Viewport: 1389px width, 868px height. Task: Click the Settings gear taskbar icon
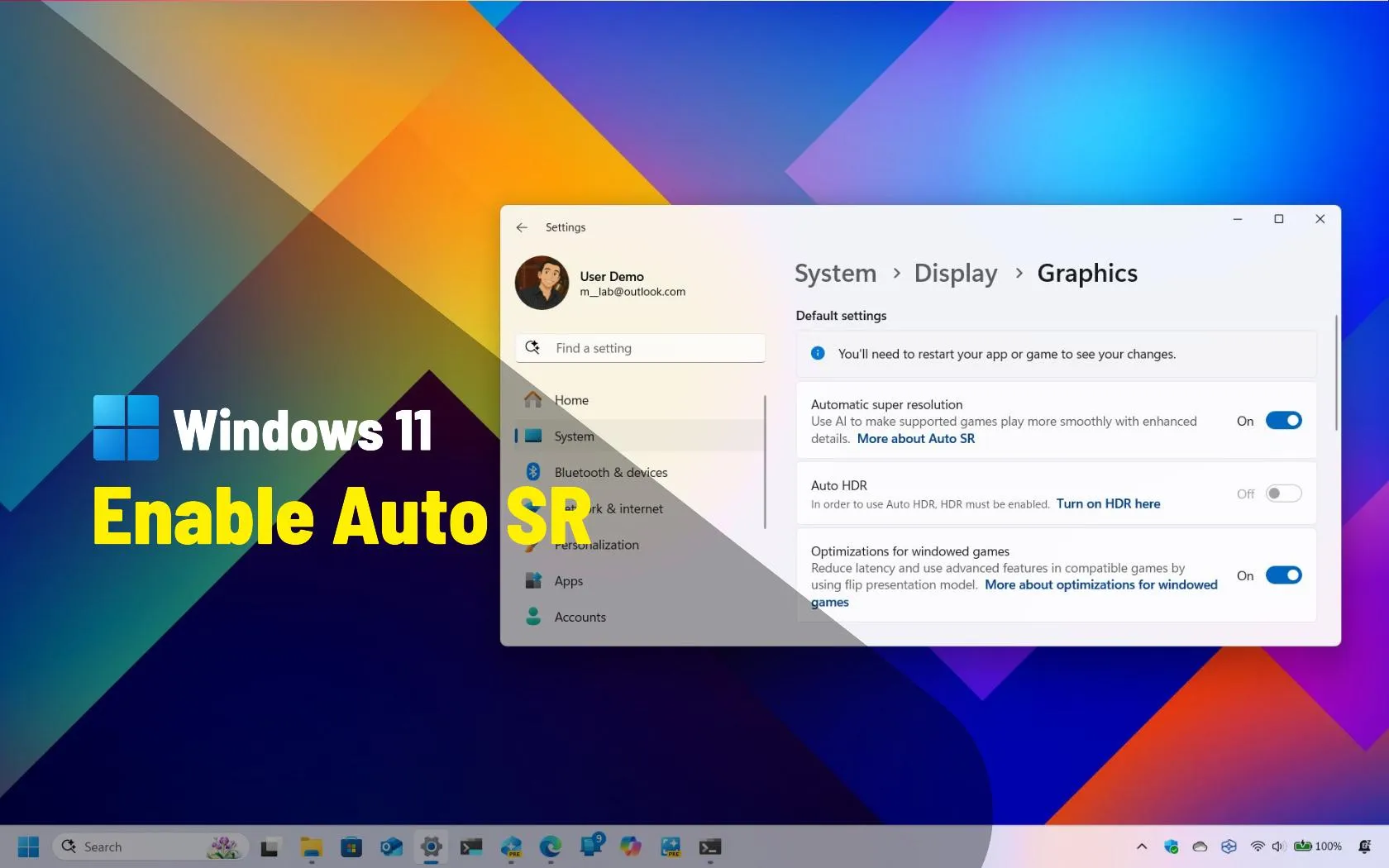pyautogui.click(x=431, y=847)
